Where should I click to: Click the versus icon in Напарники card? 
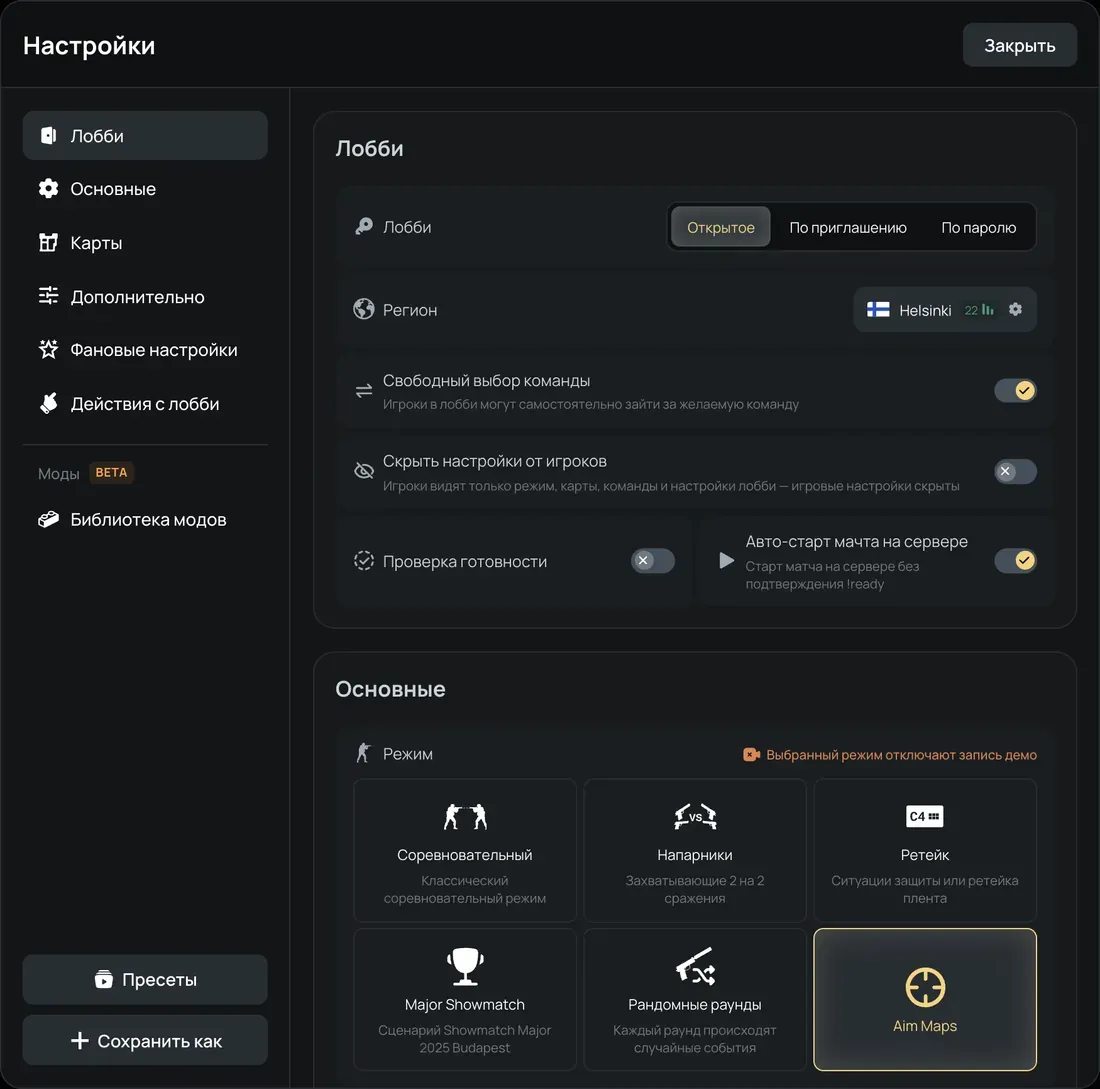[695, 817]
